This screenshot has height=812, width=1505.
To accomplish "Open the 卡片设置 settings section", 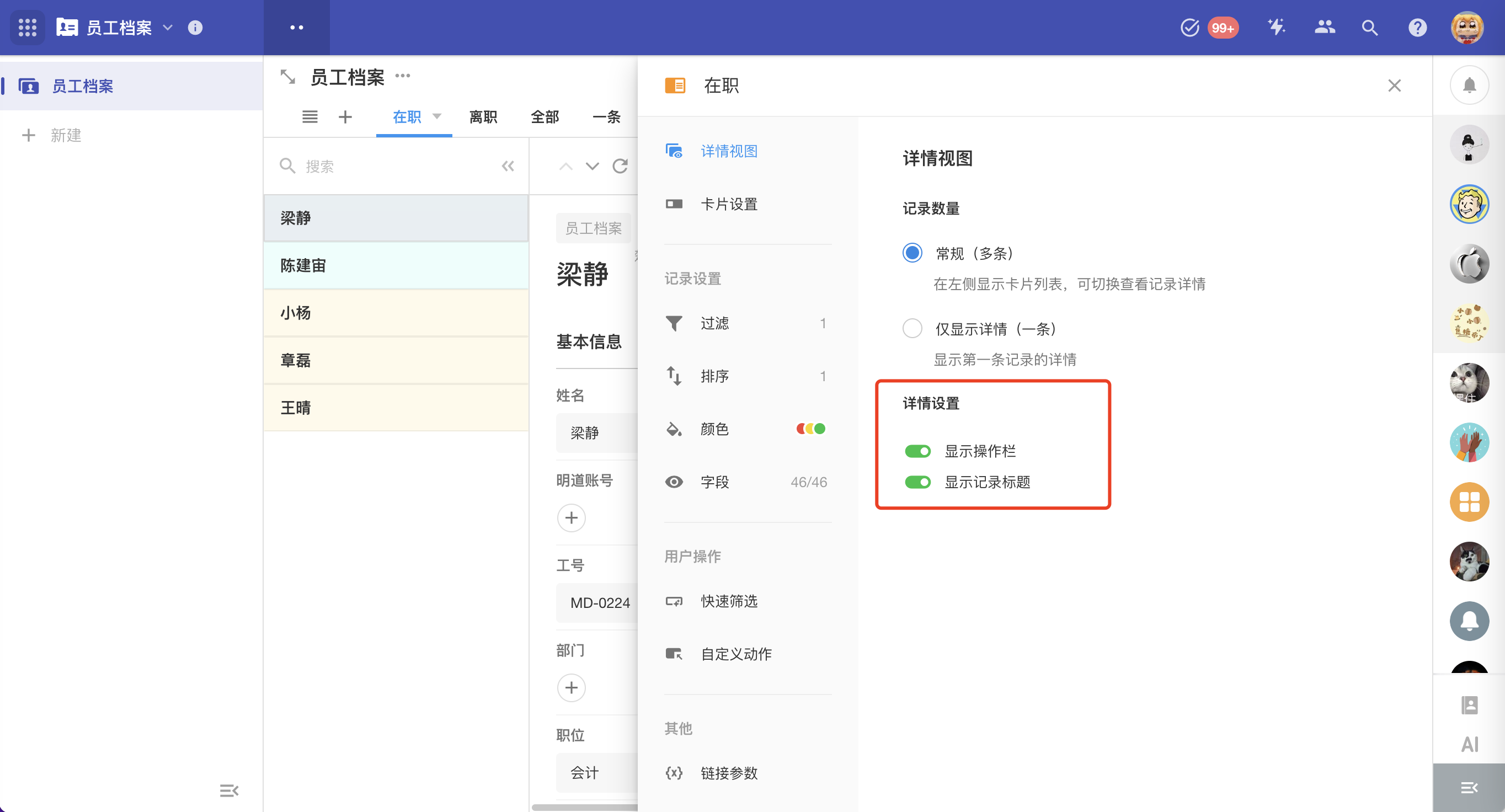I will [x=748, y=204].
